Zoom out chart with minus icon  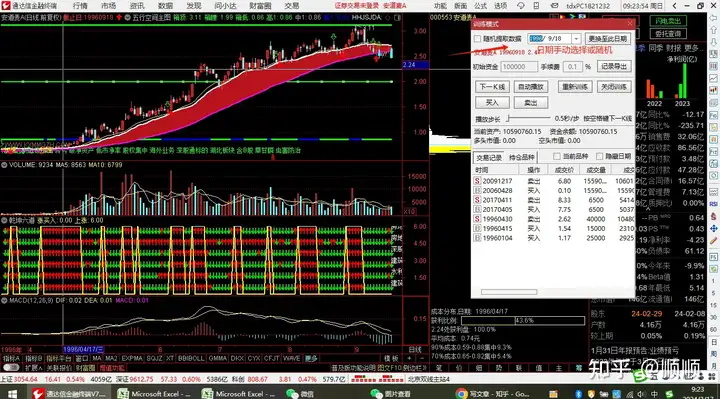click(x=421, y=358)
